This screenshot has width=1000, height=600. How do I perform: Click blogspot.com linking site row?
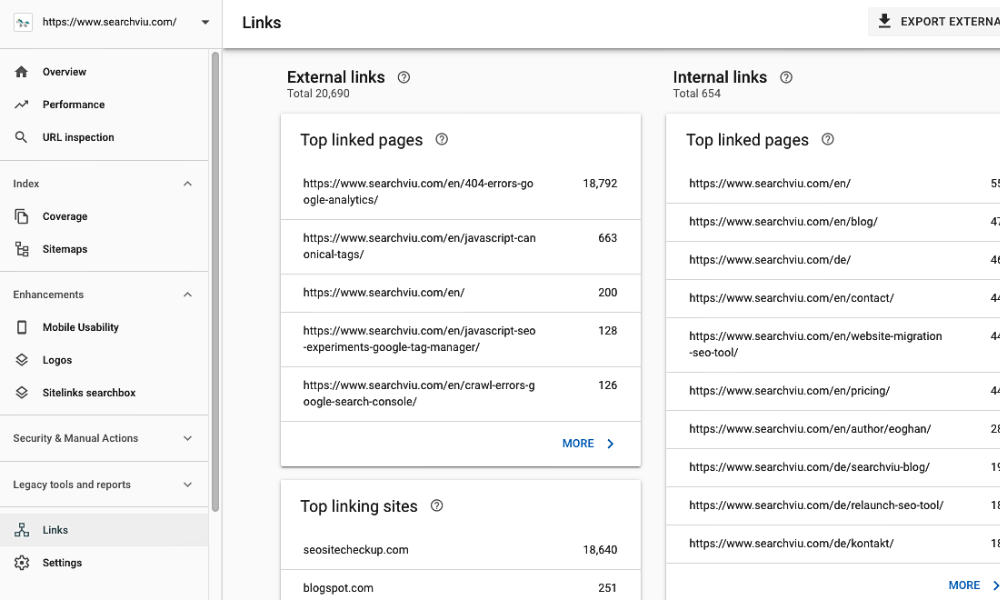[x=460, y=587]
